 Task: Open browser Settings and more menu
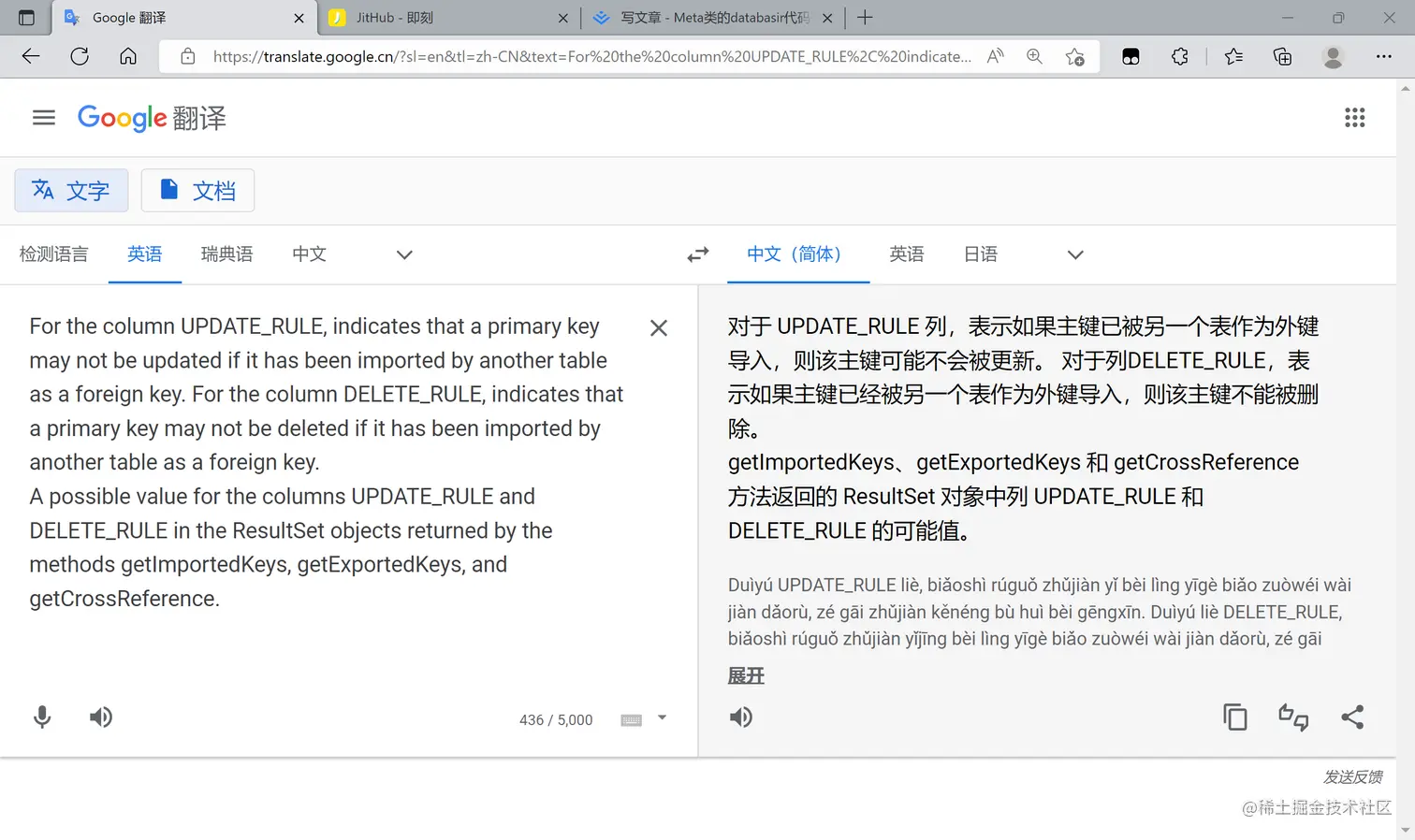coord(1384,56)
